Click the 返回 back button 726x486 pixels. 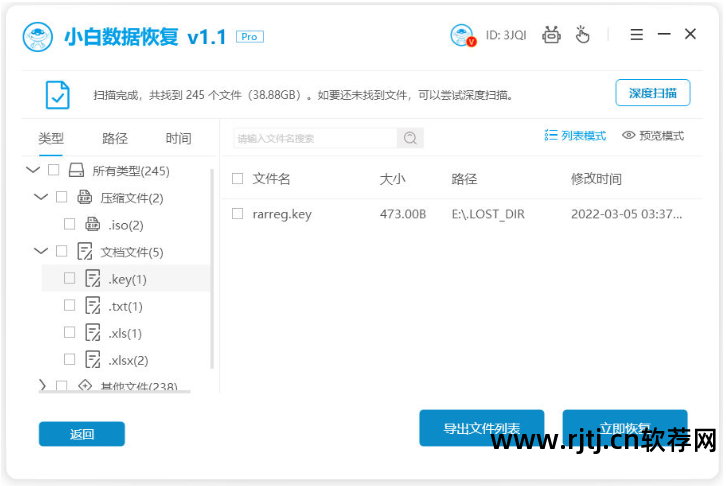(81, 434)
